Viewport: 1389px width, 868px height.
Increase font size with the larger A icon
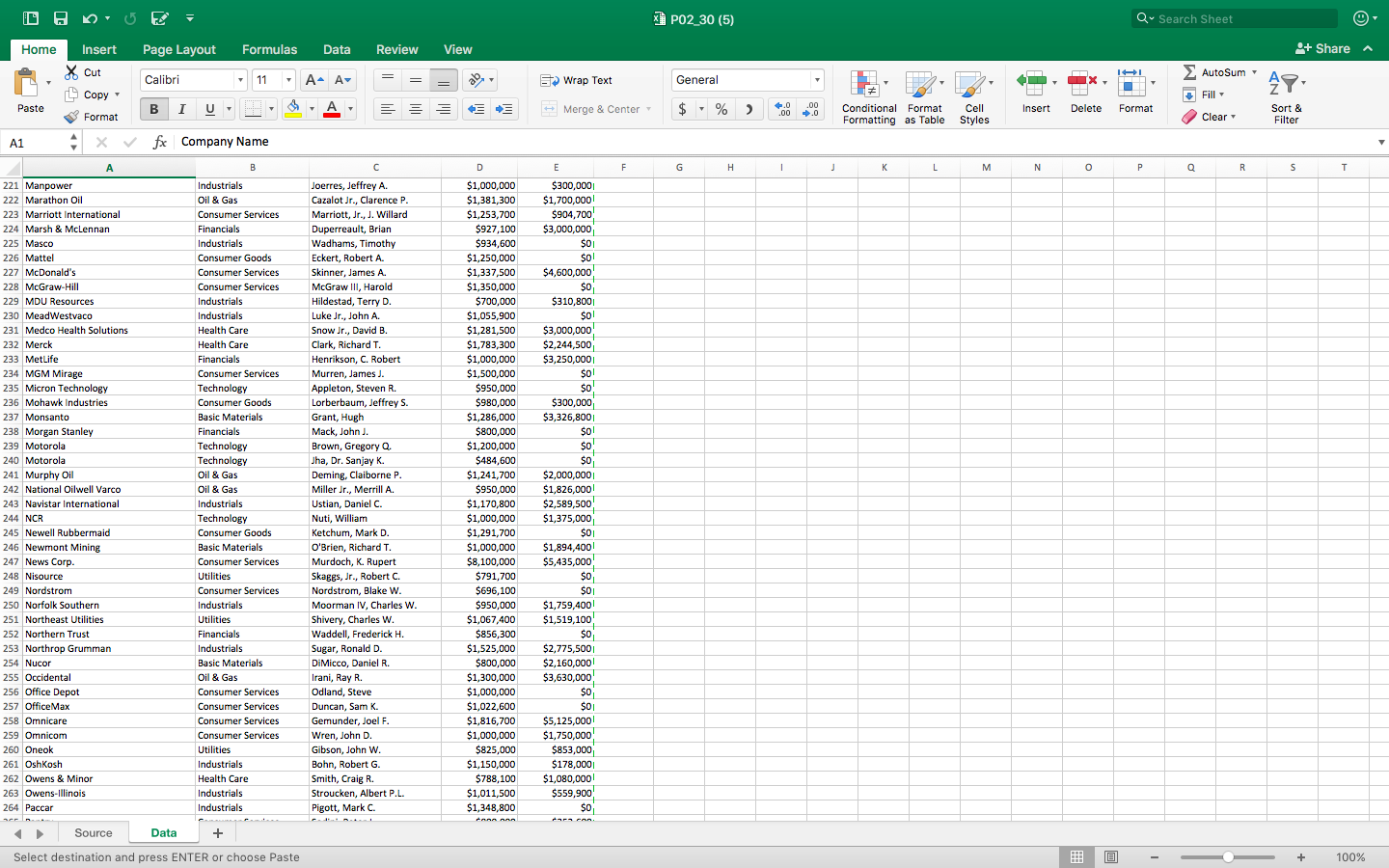coord(313,80)
